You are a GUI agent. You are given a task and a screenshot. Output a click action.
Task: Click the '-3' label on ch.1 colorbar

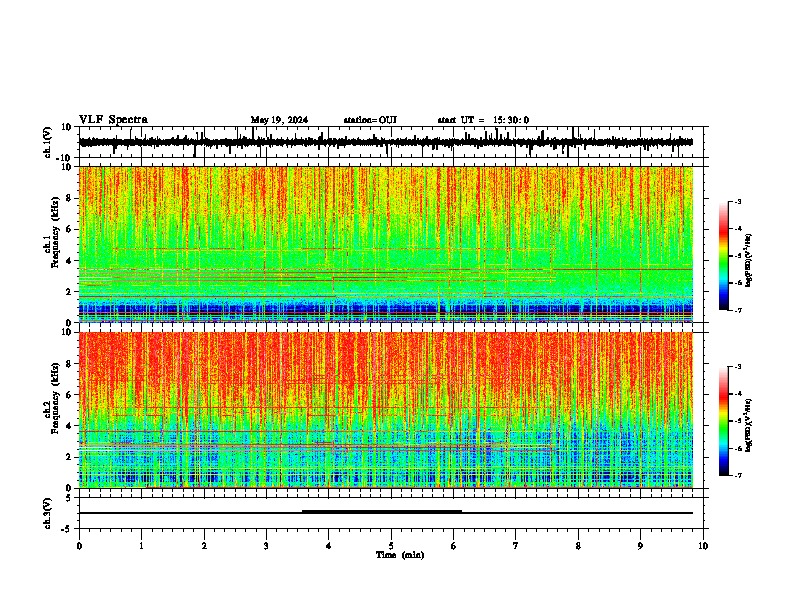(738, 202)
